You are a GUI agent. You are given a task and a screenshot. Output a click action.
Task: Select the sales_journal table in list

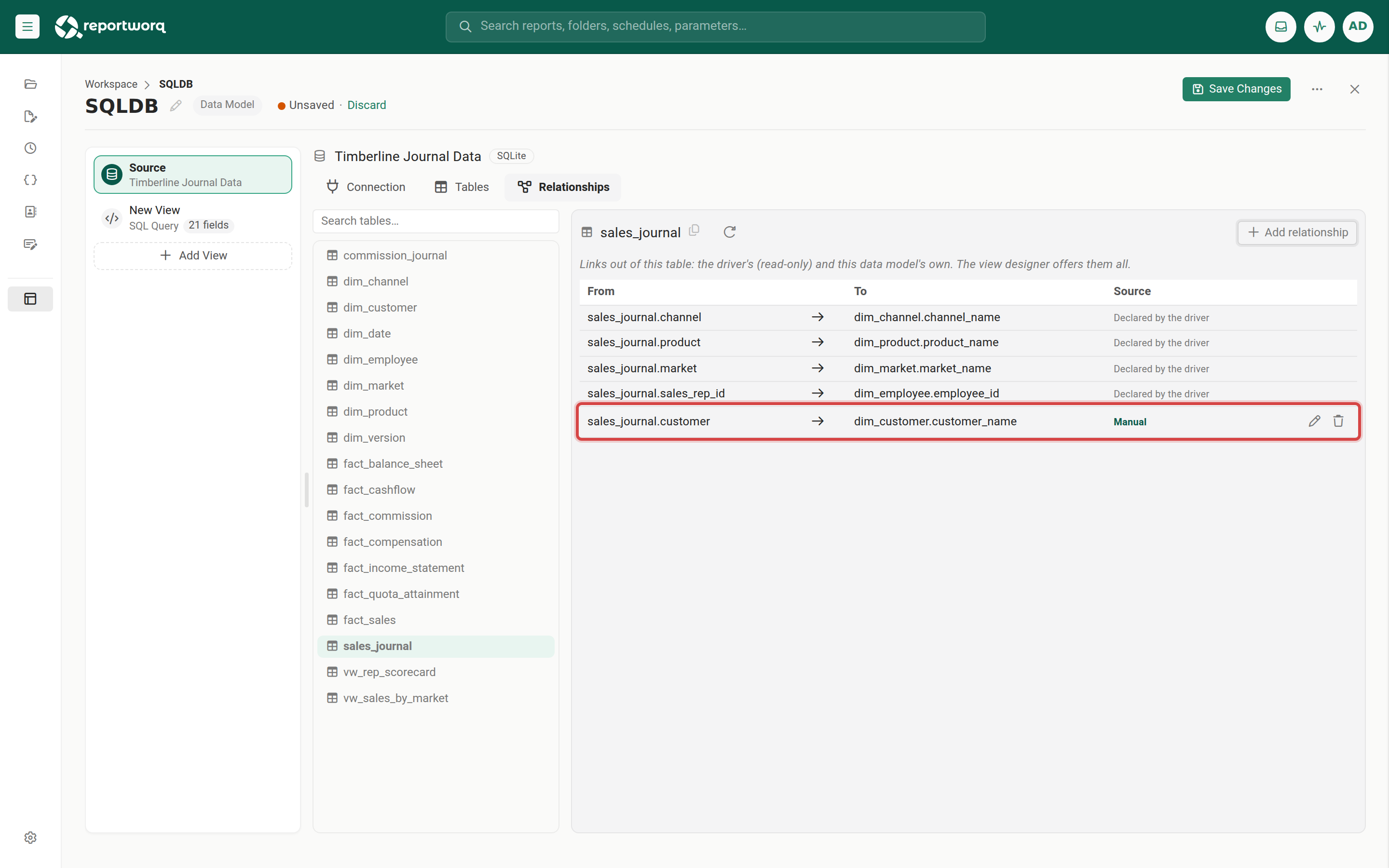tap(436, 646)
